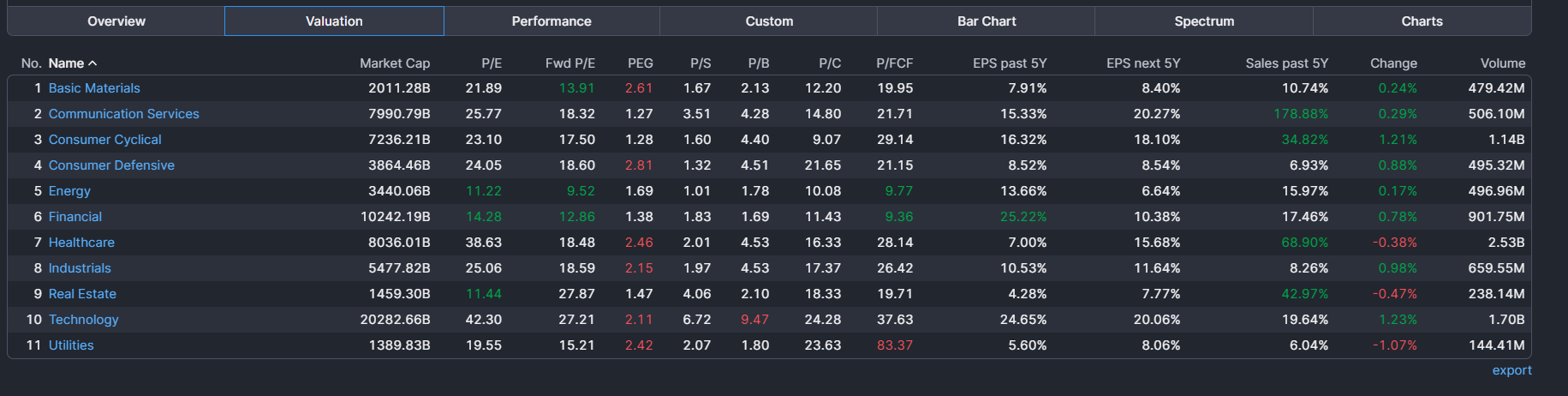Open the Spectrum tab
This screenshot has width=1568, height=396.
[x=1204, y=21]
